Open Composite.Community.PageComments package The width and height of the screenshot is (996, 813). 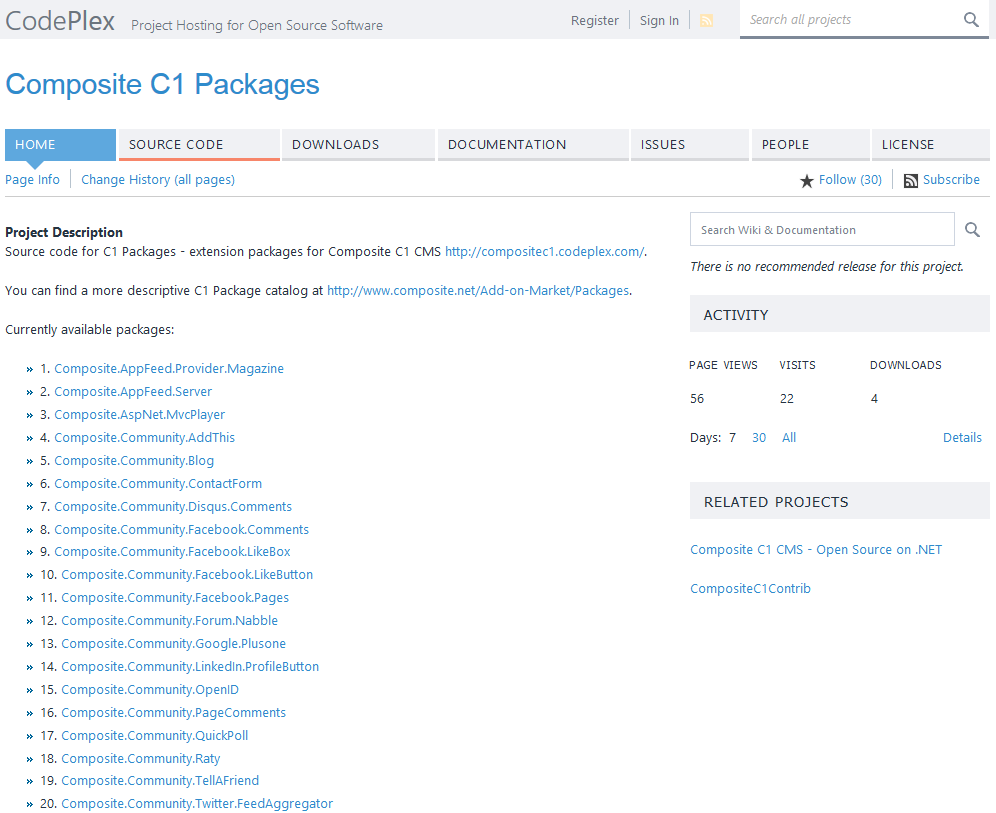pos(173,713)
